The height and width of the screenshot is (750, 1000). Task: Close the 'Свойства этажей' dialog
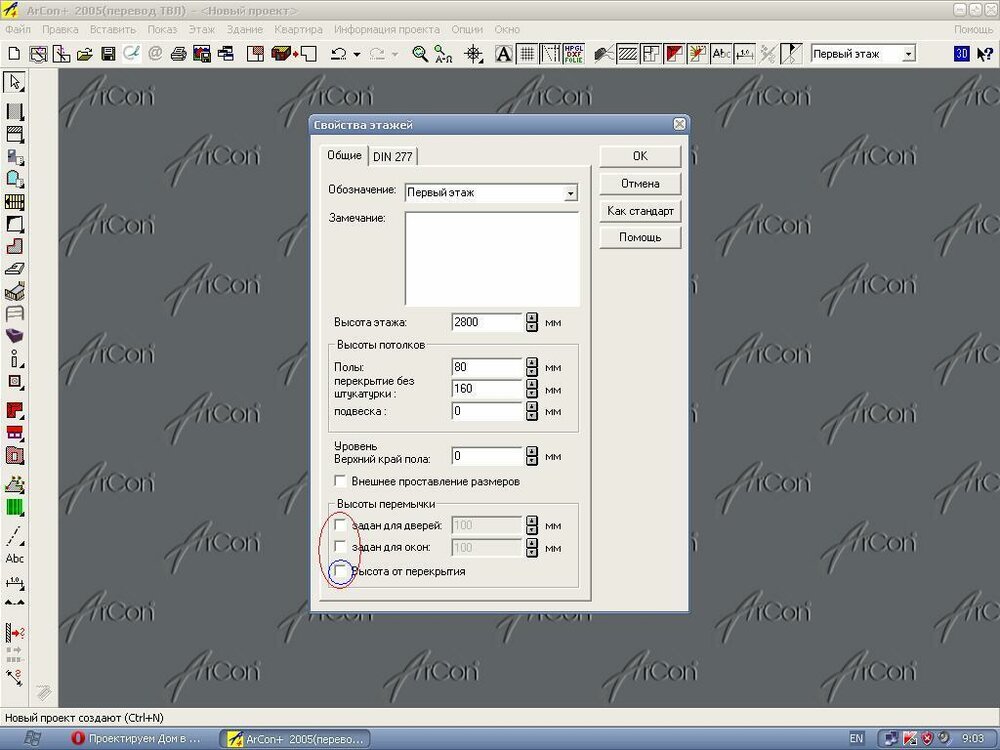680,124
